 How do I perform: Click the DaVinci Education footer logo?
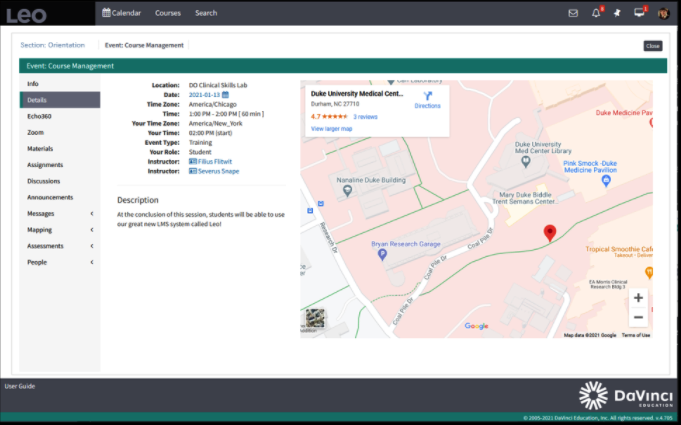pos(625,395)
